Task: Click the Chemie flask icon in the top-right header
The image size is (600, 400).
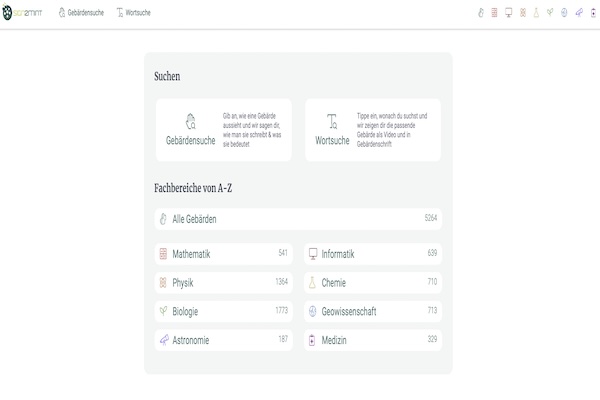Action: [536, 13]
